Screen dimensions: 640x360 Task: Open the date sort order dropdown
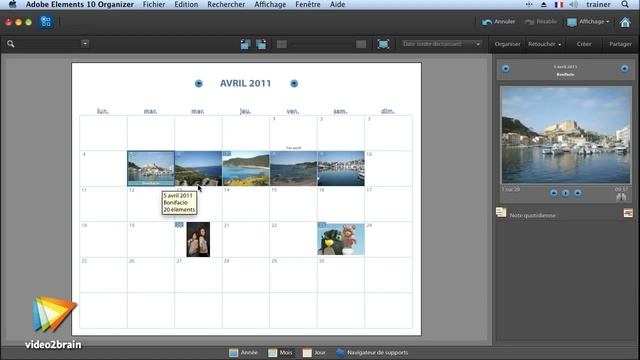(441, 44)
